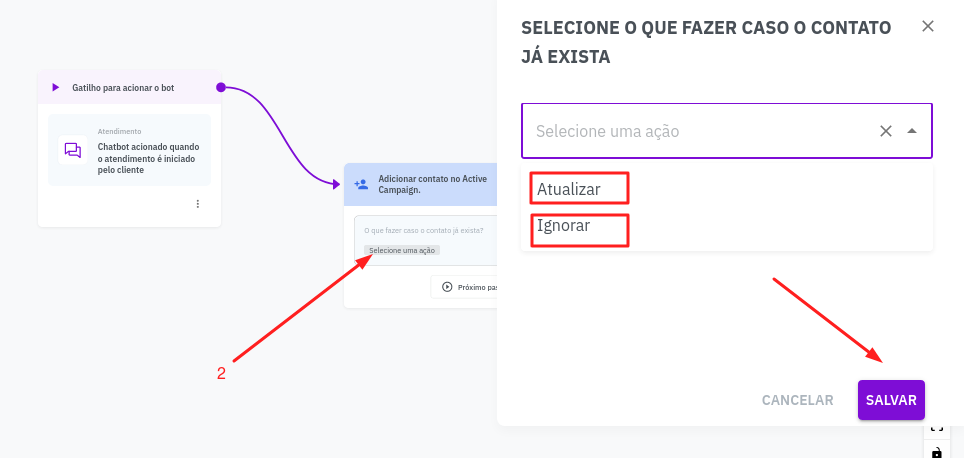The width and height of the screenshot is (964, 458).
Task: Click the 'Selecione uma ação' chip on node
Action: pyautogui.click(x=400, y=250)
